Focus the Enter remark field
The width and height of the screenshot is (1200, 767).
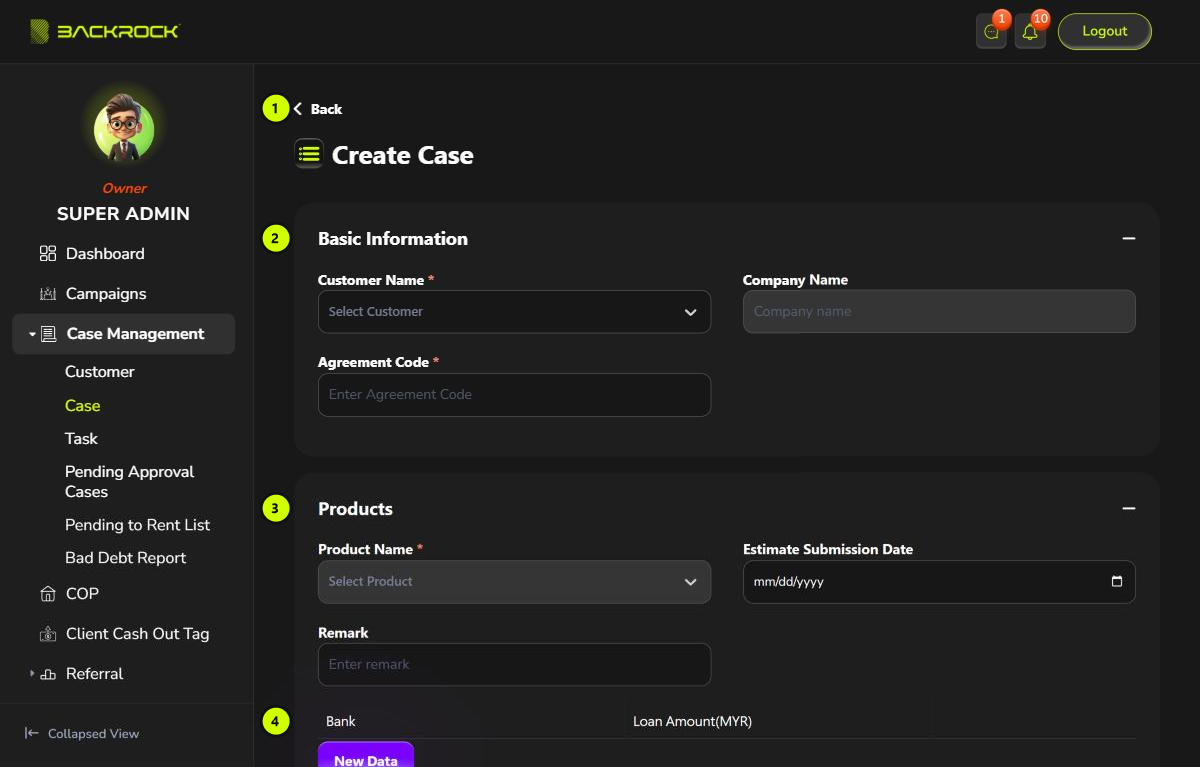[x=514, y=665]
